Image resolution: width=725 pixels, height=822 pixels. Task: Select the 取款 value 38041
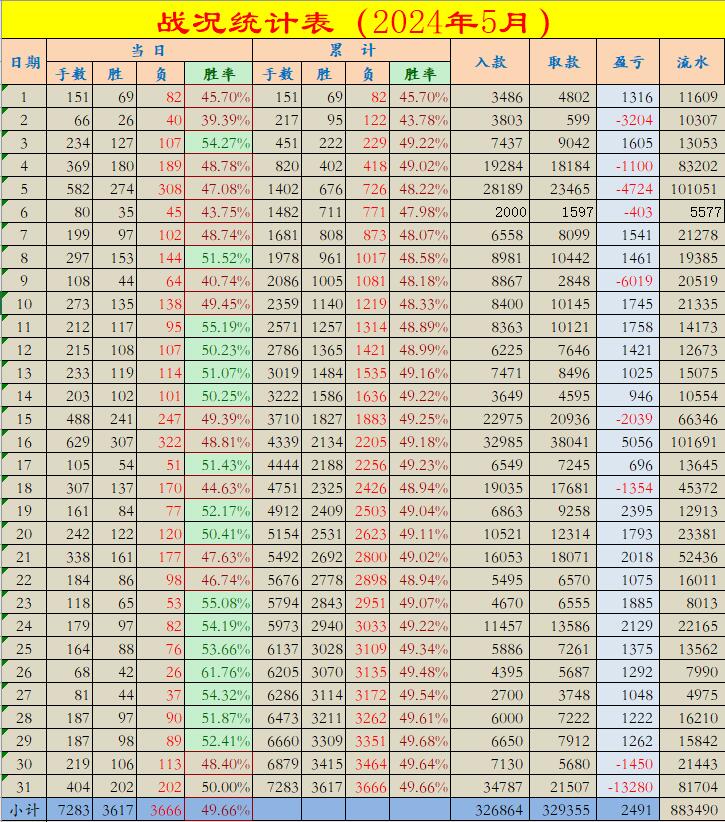pyautogui.click(x=563, y=441)
